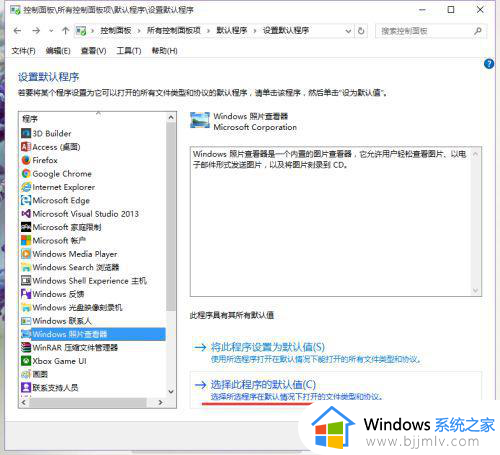Open the 工具(T) menu
Image resolution: width=500 pixels, height=455 pixels.
pos(129,51)
